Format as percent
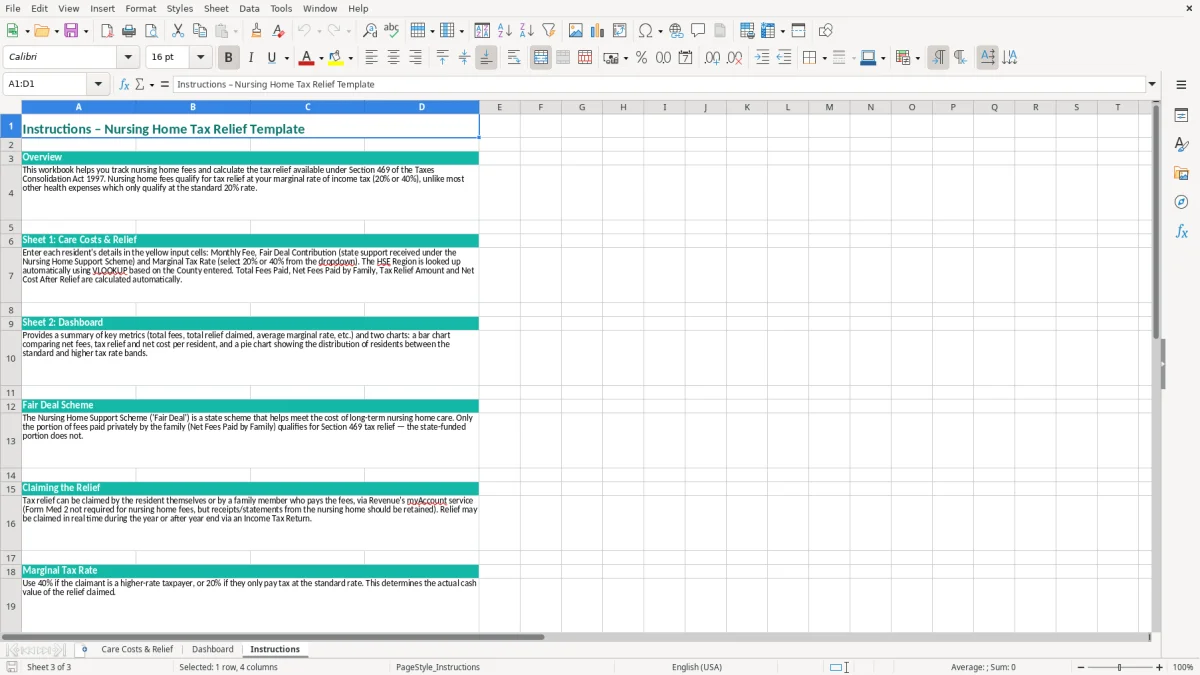The image size is (1200, 675). pyautogui.click(x=641, y=58)
